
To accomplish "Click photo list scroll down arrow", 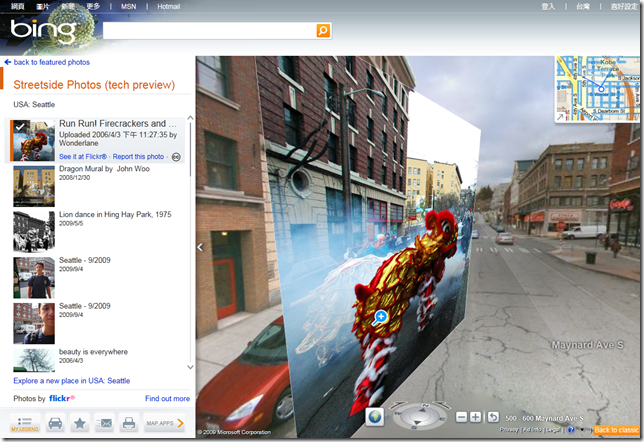I will click(x=190, y=367).
